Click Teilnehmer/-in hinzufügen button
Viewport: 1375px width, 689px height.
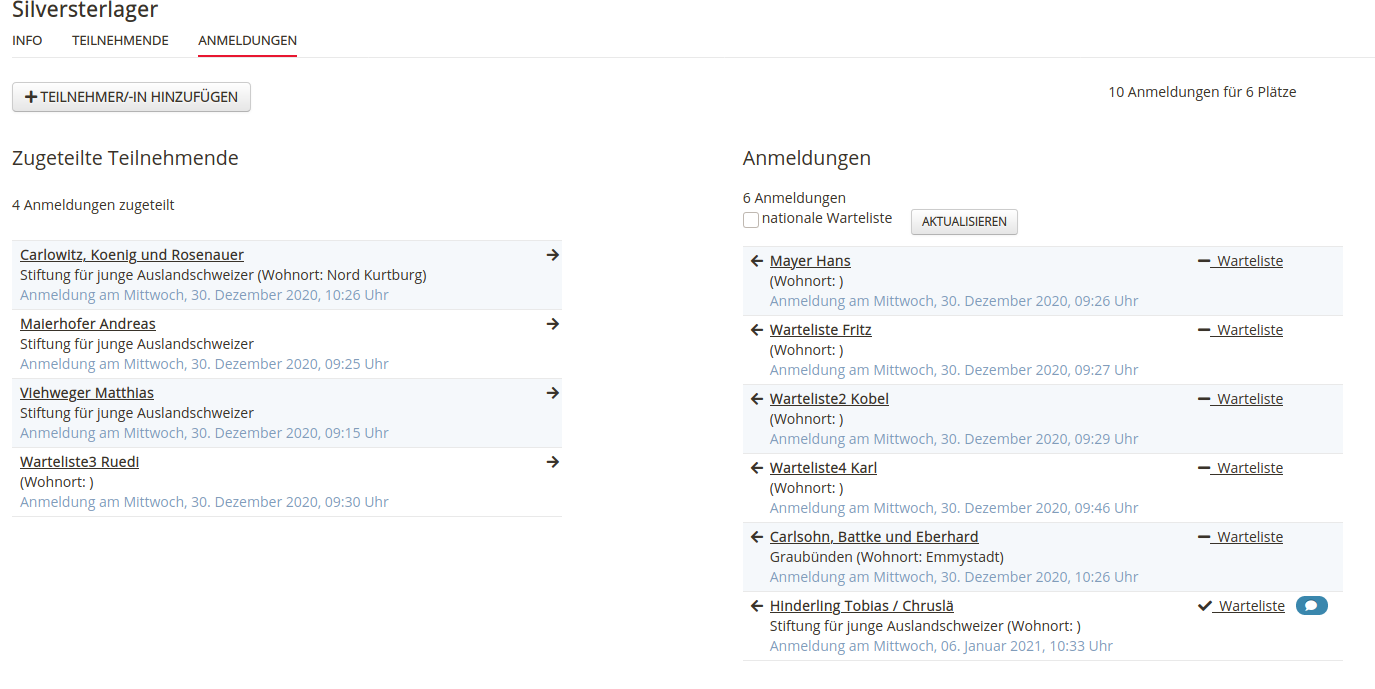tap(131, 97)
